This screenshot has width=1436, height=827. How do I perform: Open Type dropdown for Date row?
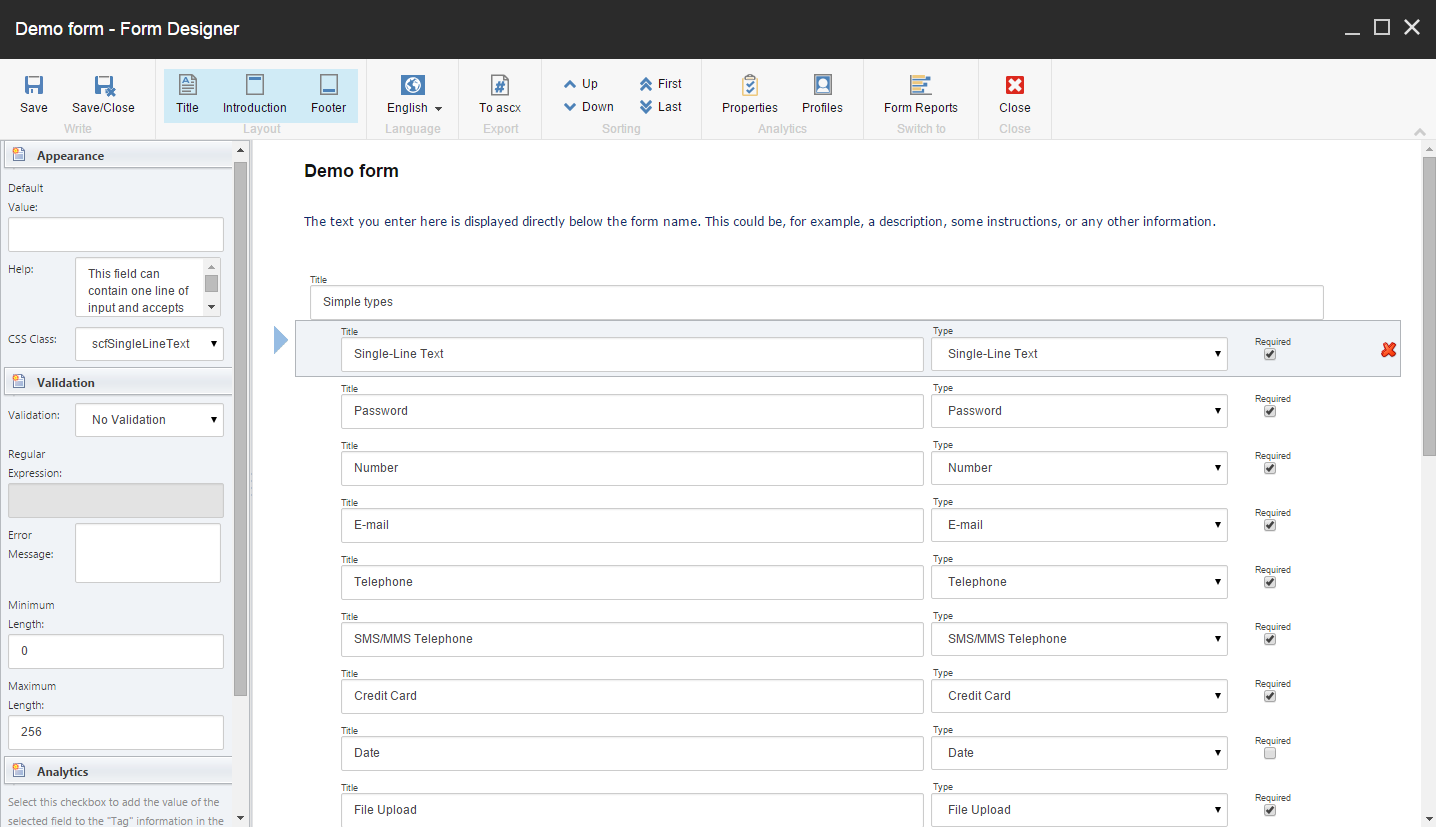pos(1079,753)
